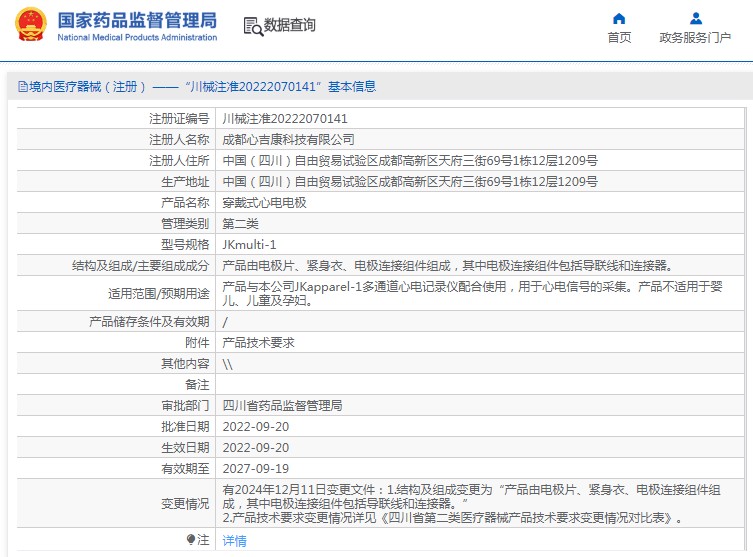Open the 详情 link

pos(234,541)
